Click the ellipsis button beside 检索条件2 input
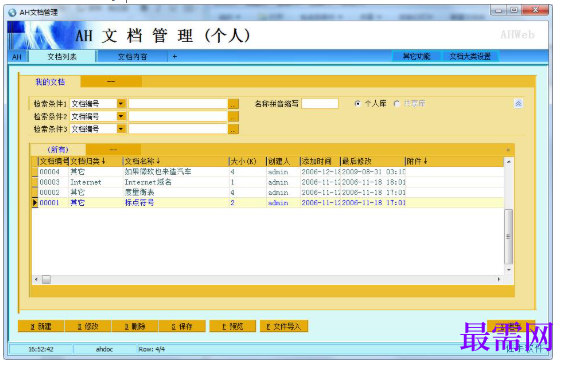The height and width of the screenshot is (368, 572). coord(233,117)
